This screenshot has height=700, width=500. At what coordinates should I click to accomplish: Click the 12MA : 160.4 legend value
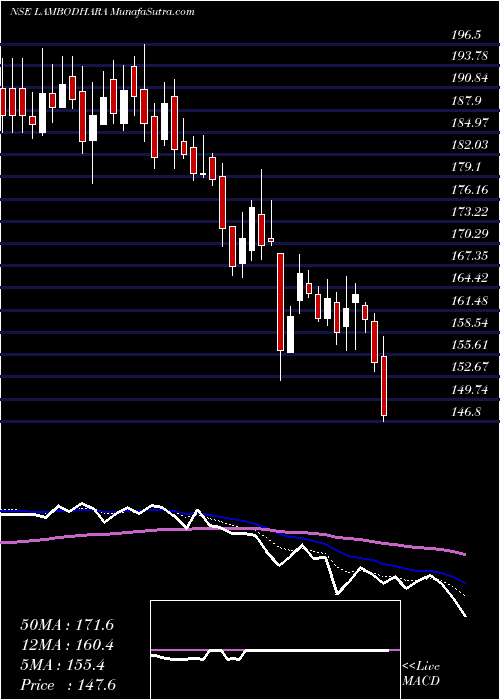[67, 645]
